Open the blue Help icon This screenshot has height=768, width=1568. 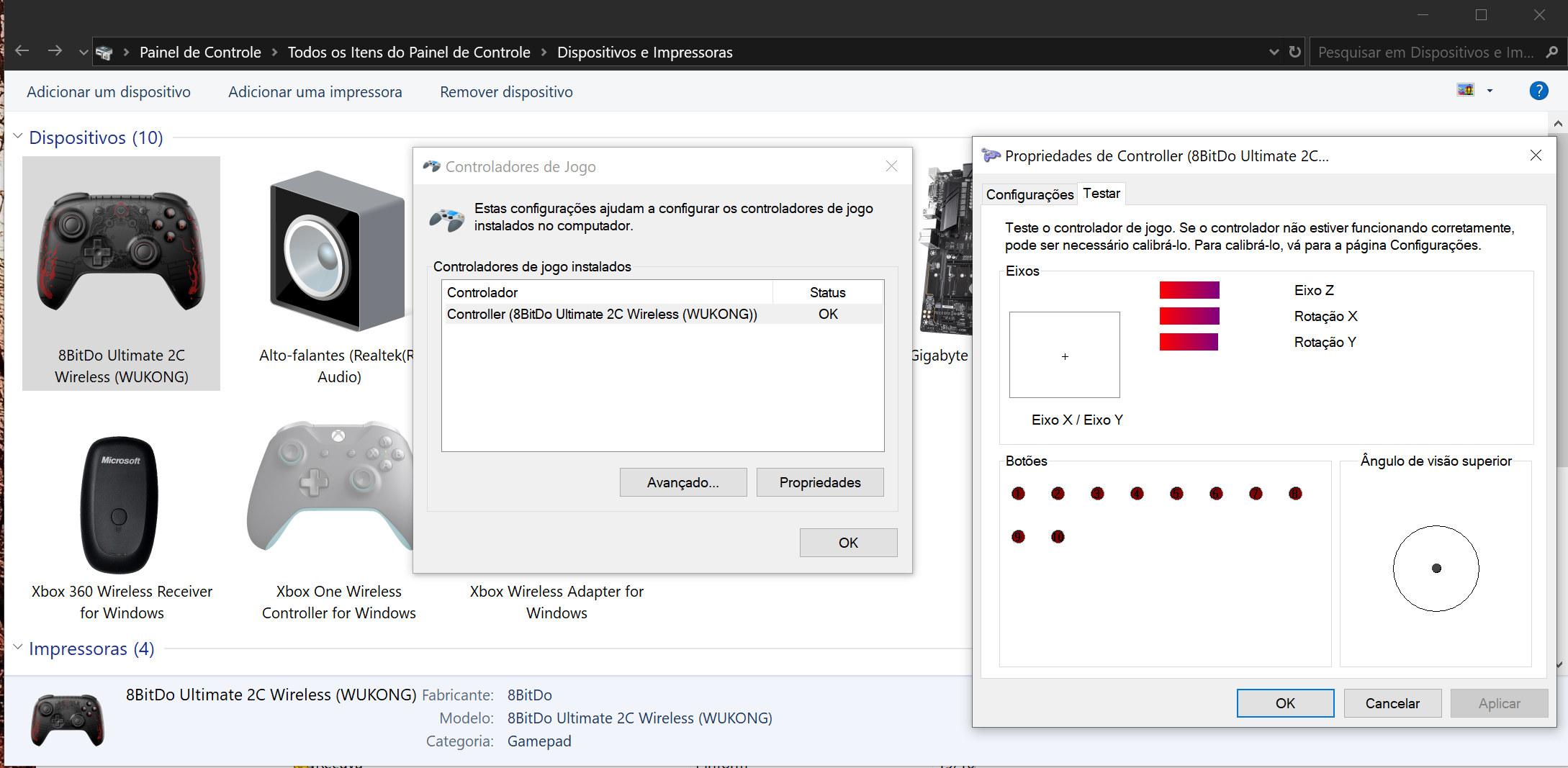1538,91
